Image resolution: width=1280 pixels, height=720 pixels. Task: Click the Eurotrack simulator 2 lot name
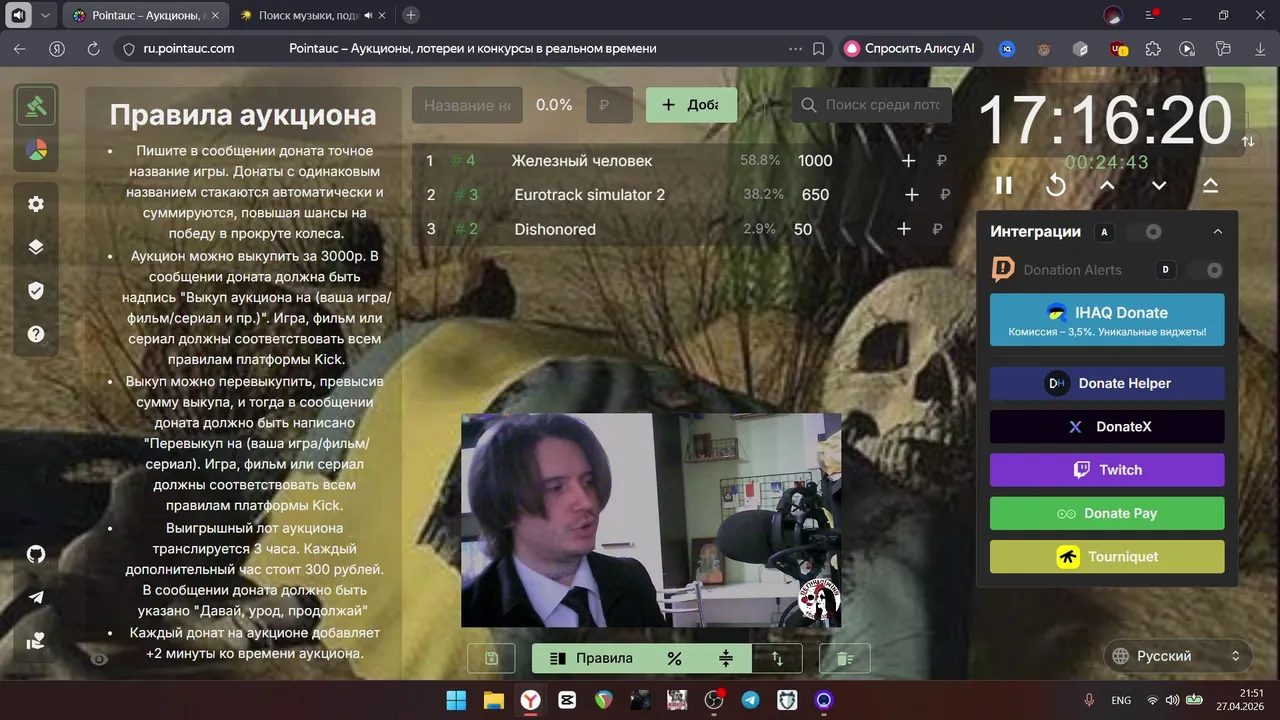point(589,195)
